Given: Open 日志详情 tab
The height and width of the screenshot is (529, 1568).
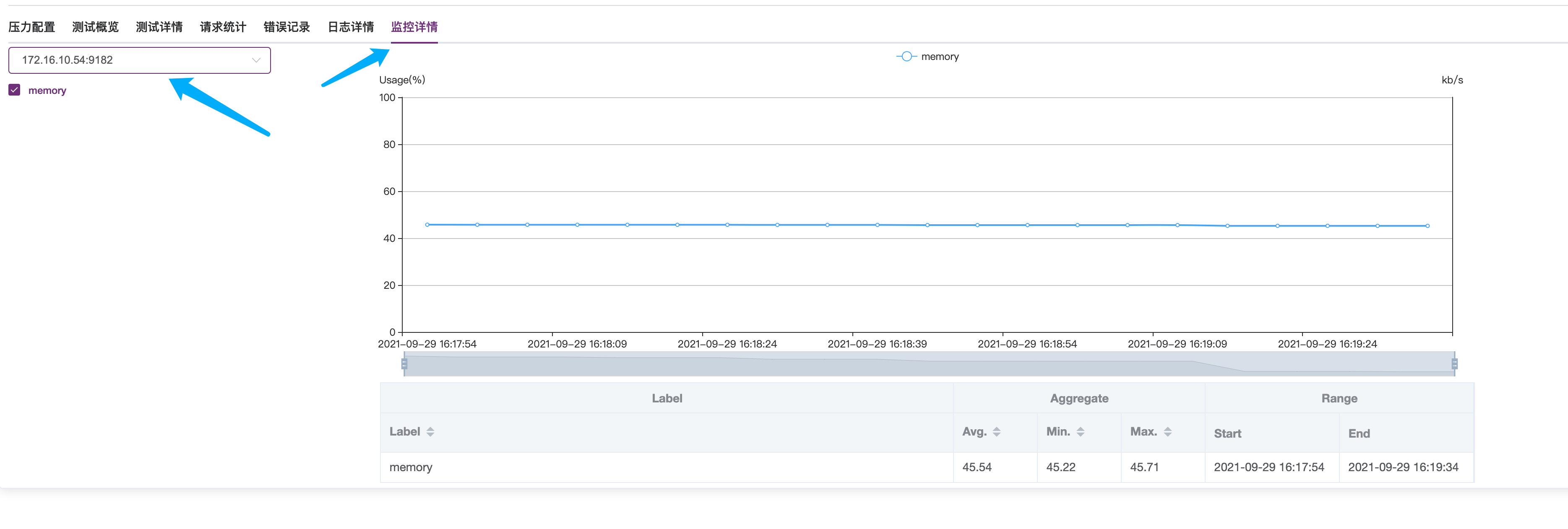Looking at the screenshot, I should [x=351, y=27].
